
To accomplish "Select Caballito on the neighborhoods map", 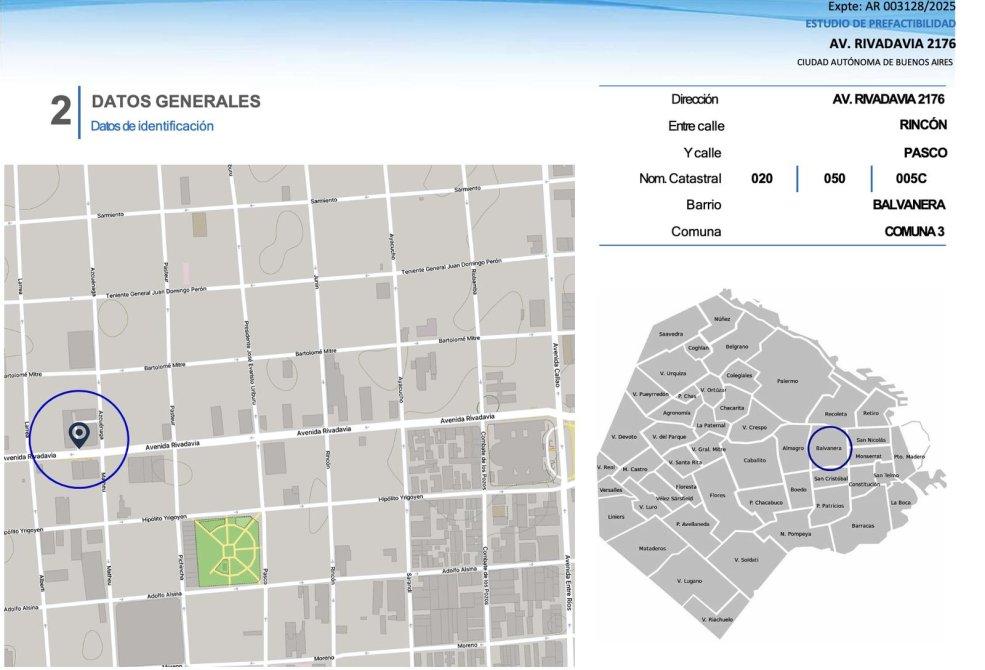I will 754,460.
